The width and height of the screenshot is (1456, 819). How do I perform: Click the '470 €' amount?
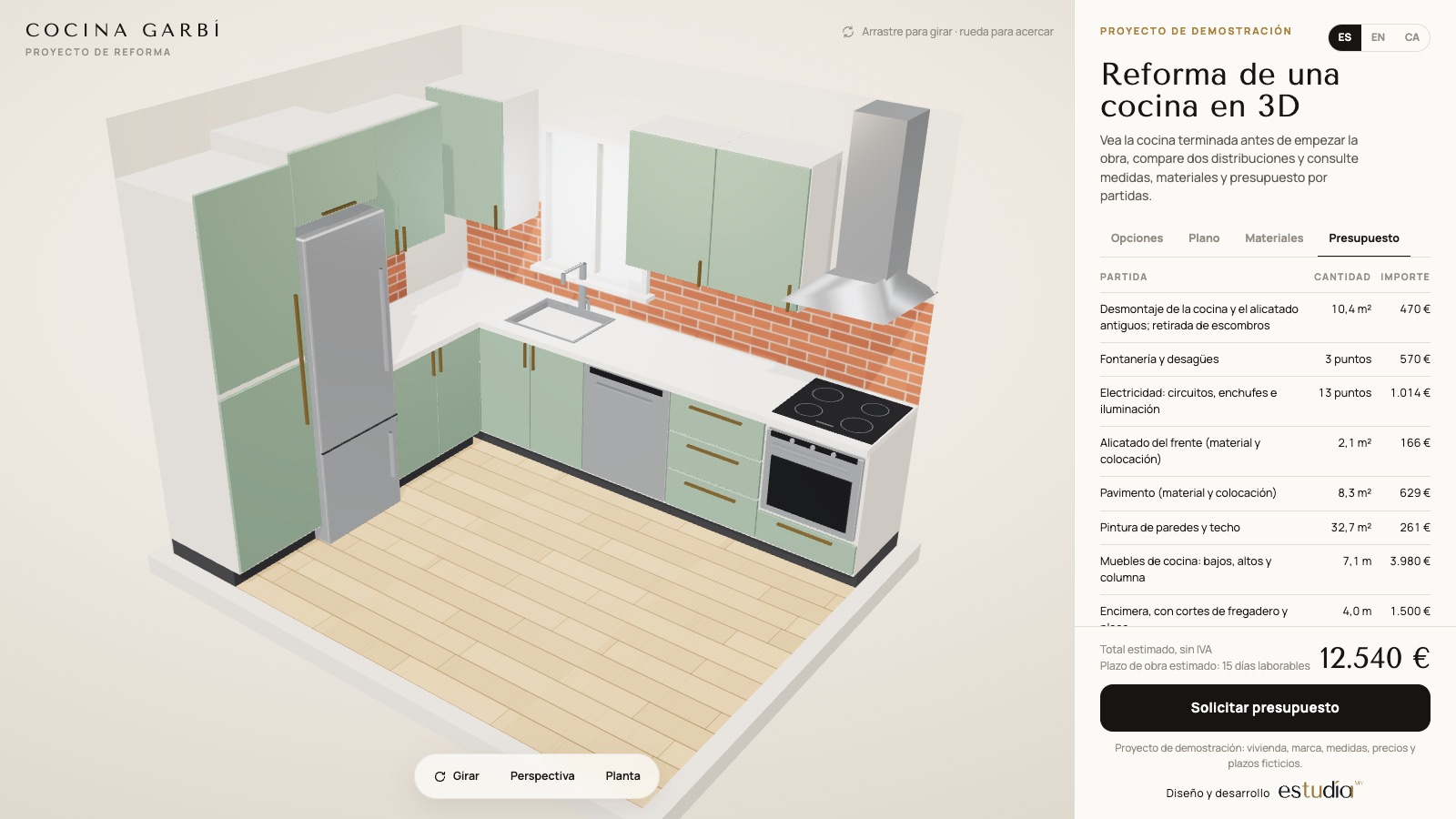(x=1415, y=309)
